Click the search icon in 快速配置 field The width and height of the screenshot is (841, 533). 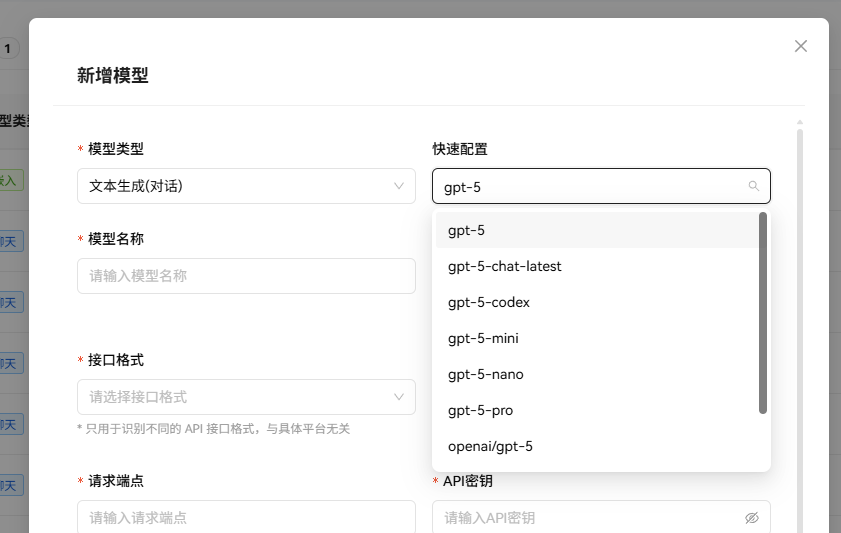tap(753, 186)
